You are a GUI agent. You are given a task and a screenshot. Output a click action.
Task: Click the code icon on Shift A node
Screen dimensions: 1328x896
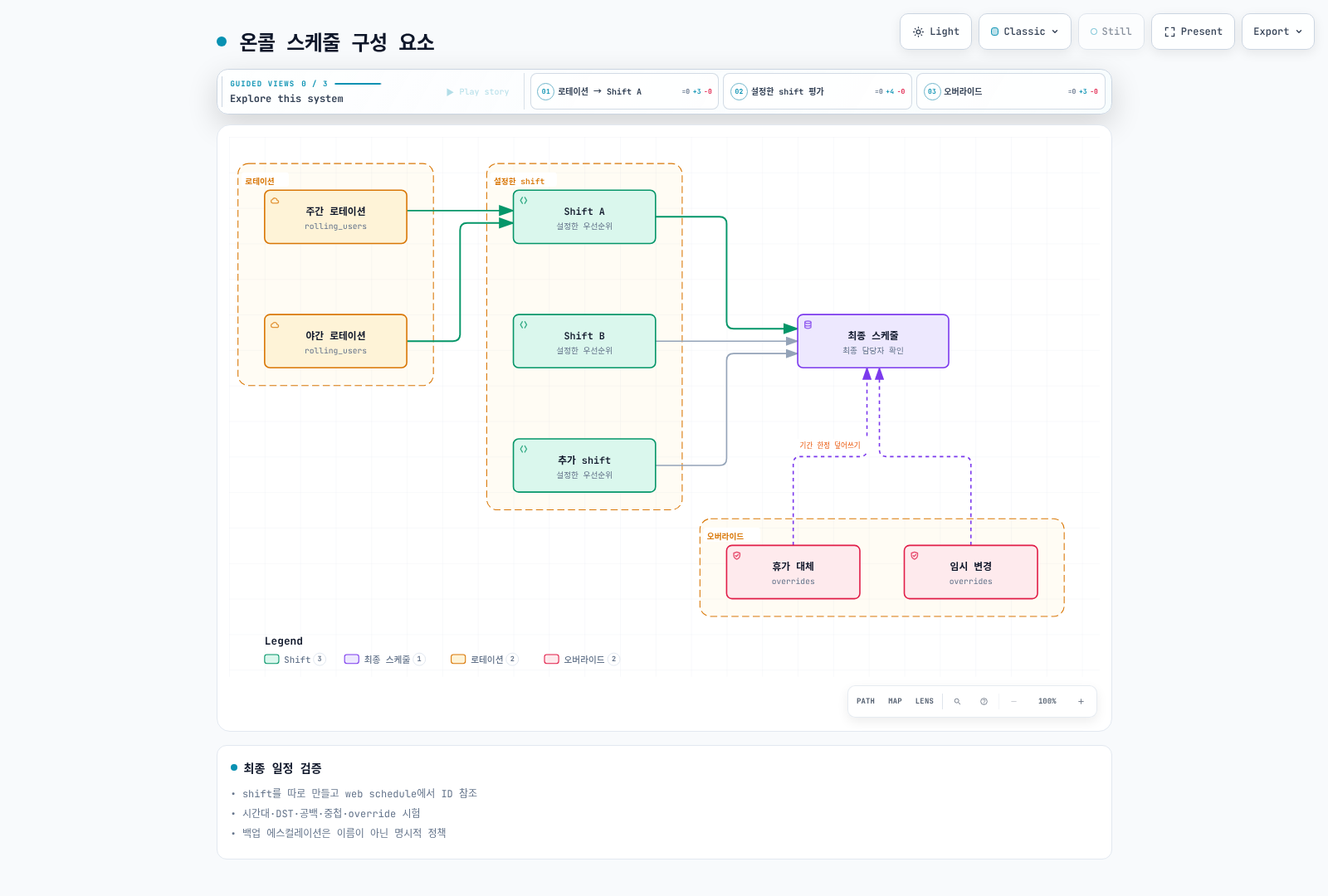524,201
